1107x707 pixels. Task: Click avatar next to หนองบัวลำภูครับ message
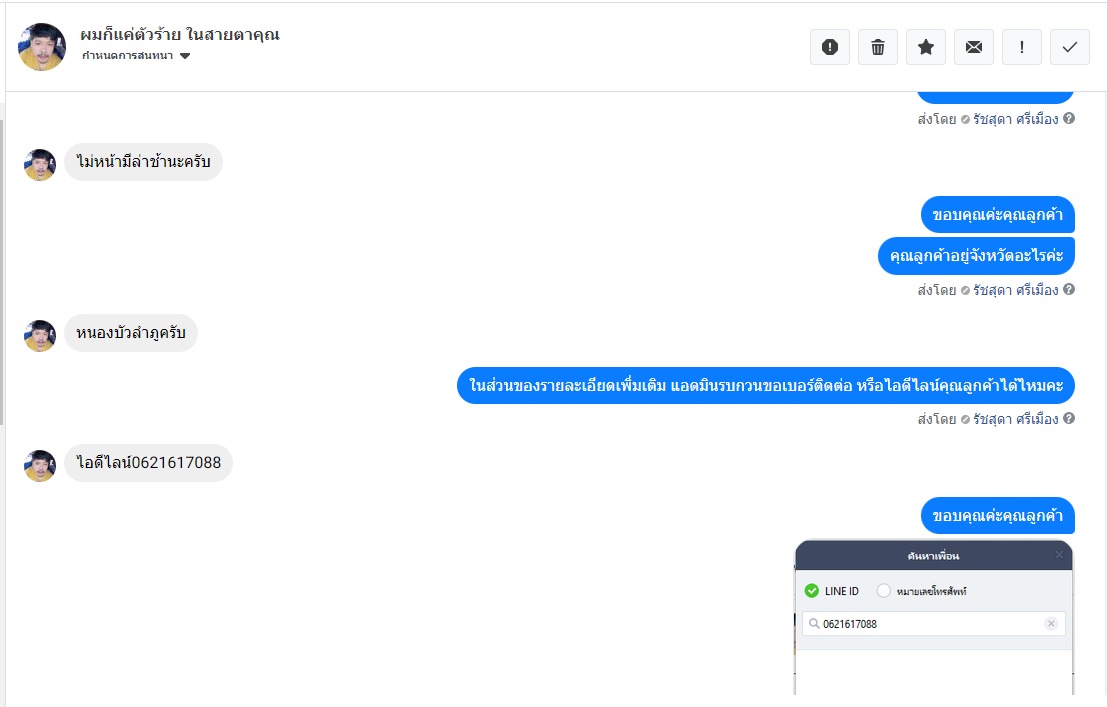(x=40, y=336)
